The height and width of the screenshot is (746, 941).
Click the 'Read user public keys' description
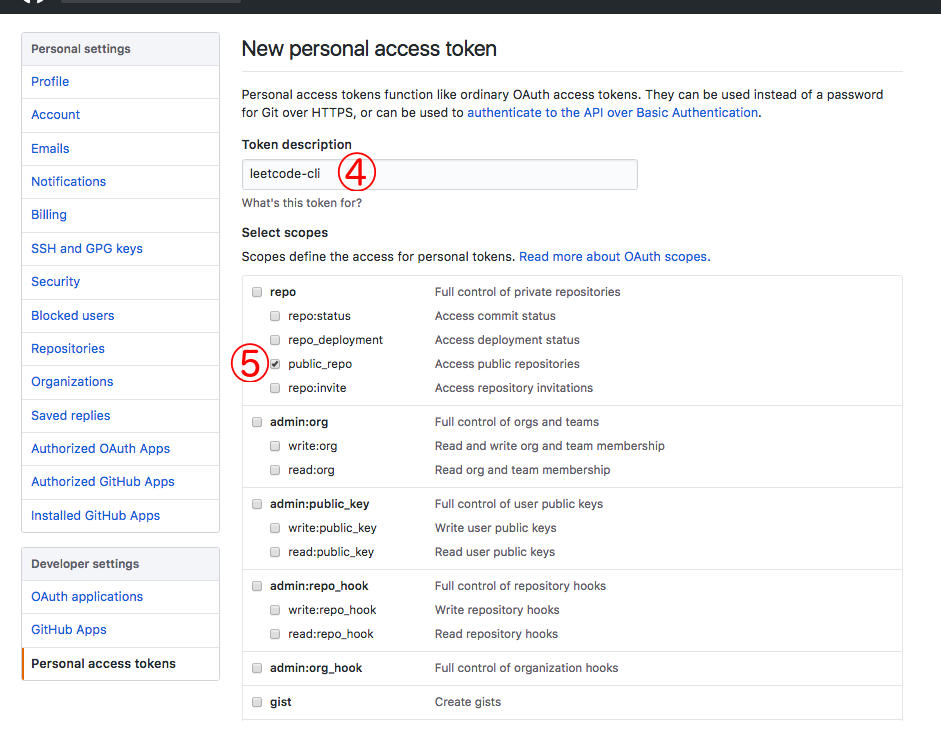[495, 552]
